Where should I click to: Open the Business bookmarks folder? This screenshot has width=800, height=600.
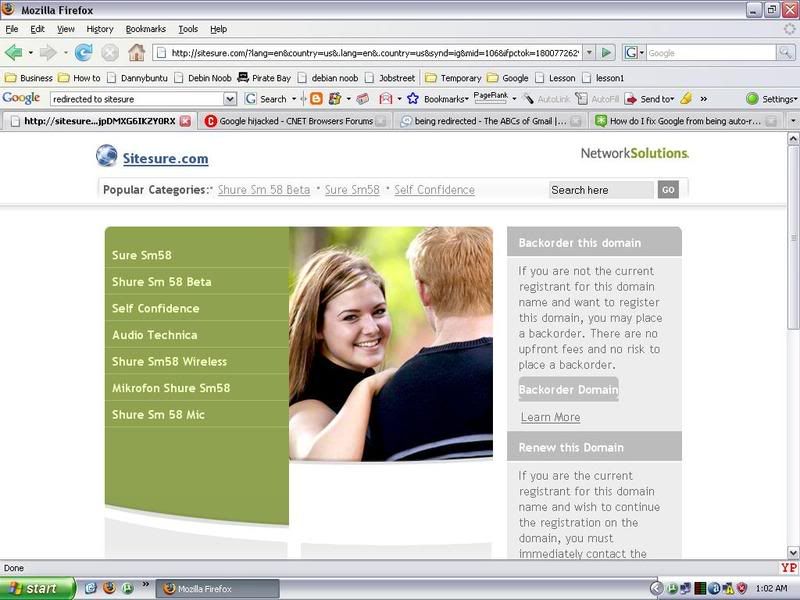[29, 78]
